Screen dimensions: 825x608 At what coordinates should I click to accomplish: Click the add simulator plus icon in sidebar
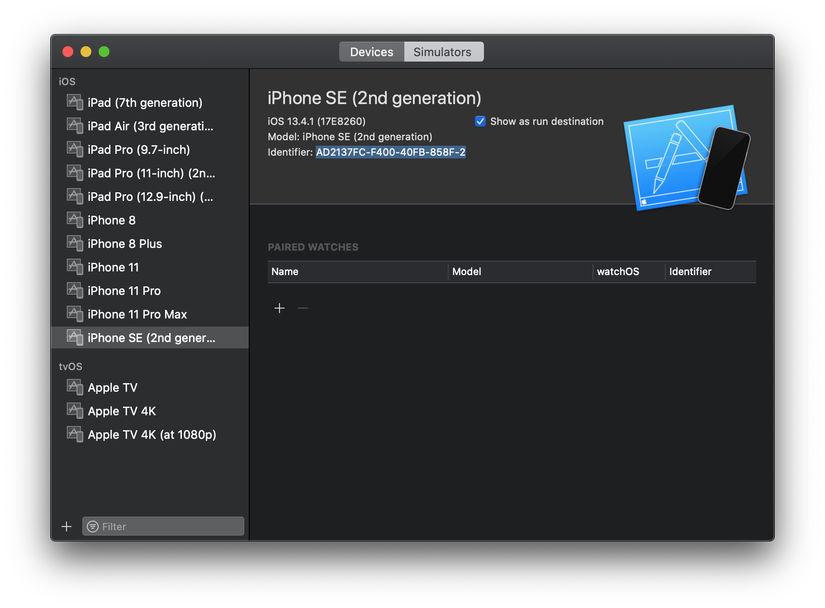click(x=67, y=526)
